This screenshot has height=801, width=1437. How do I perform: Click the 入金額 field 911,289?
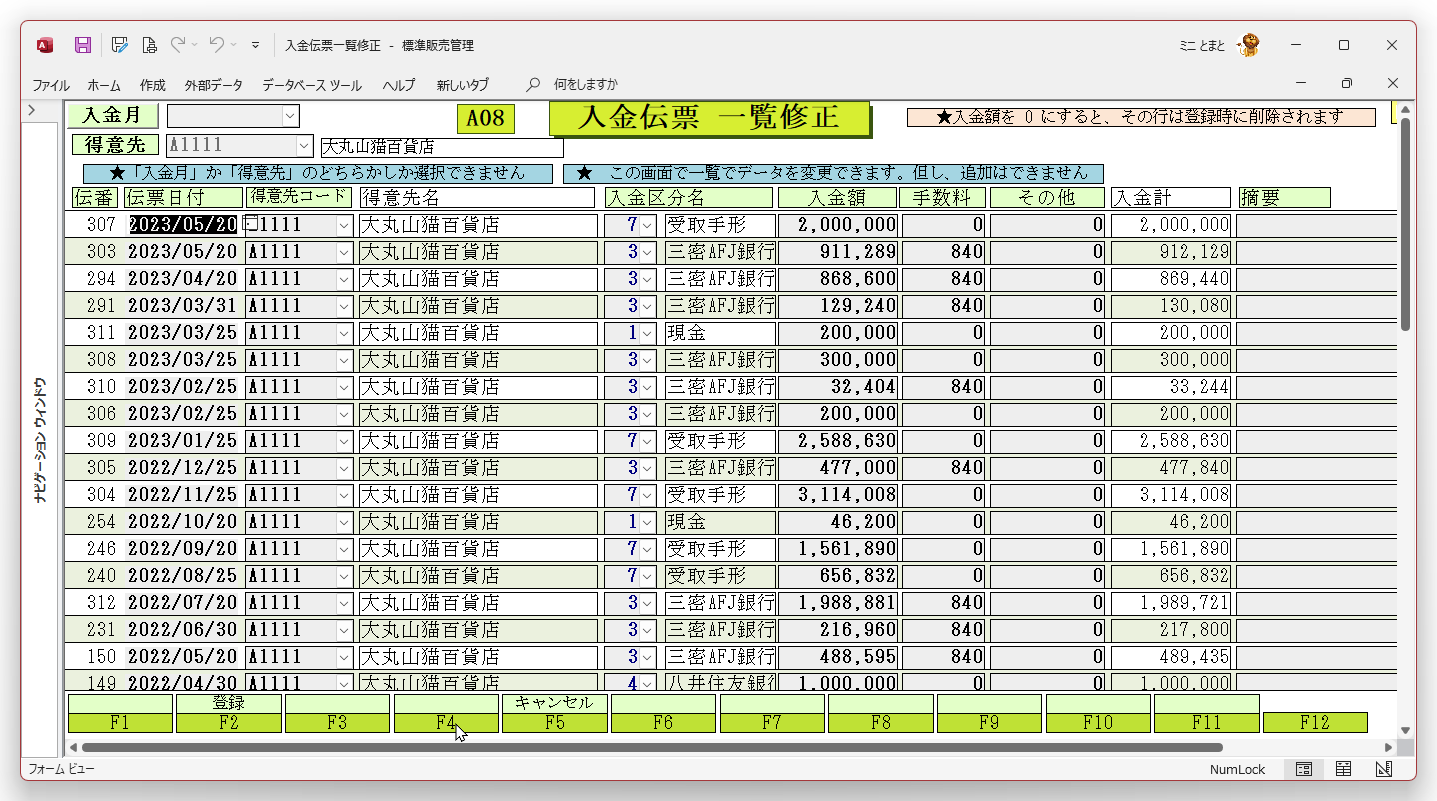[x=838, y=252]
